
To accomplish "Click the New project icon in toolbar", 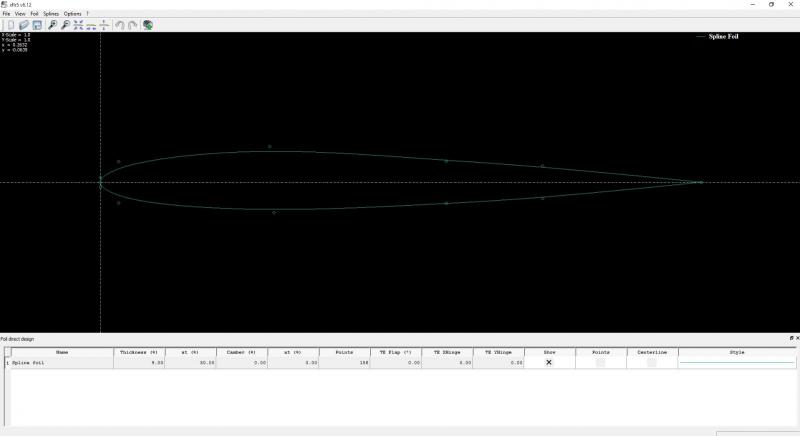I will [x=10, y=25].
